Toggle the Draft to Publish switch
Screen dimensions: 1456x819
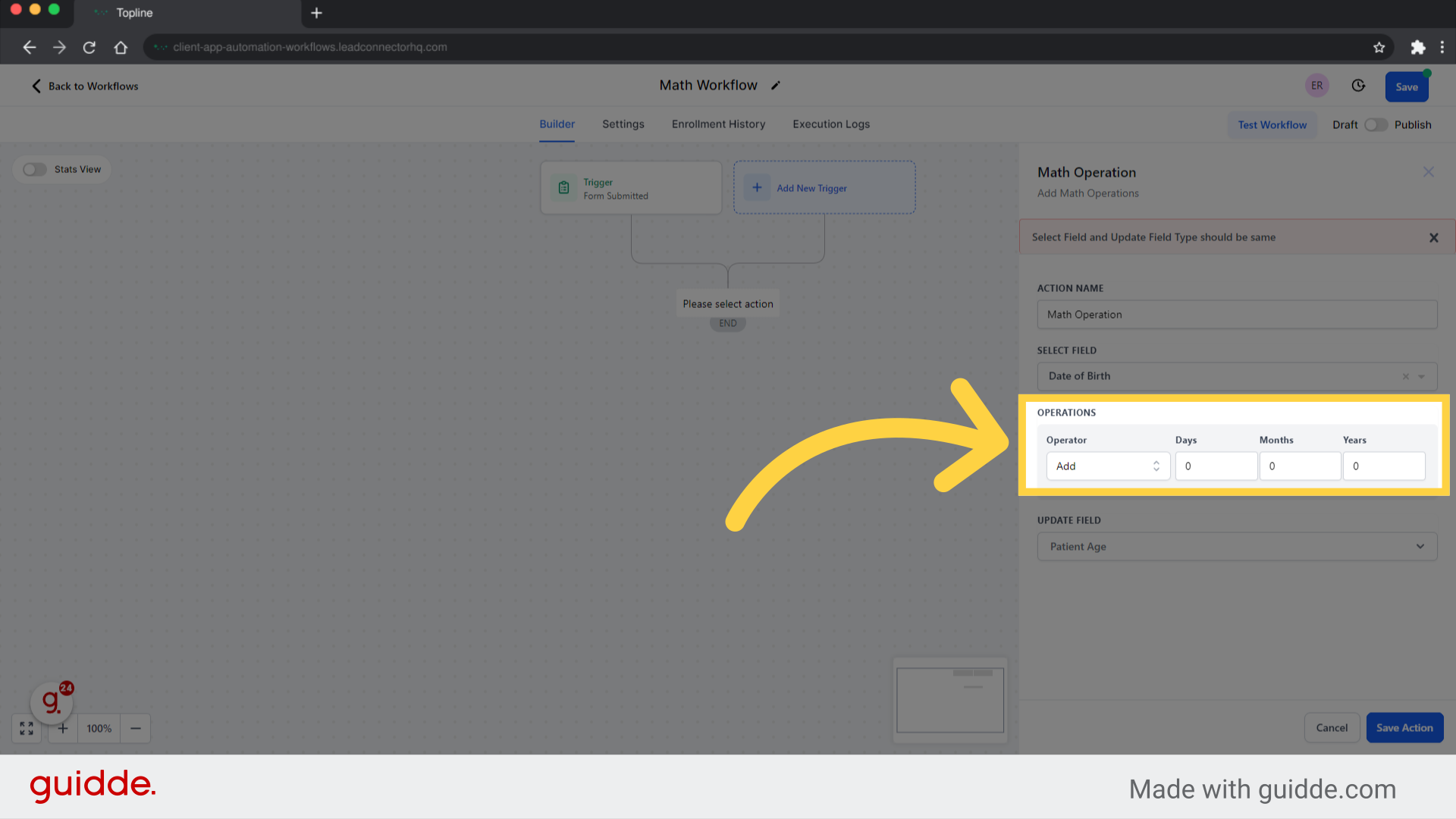point(1376,124)
